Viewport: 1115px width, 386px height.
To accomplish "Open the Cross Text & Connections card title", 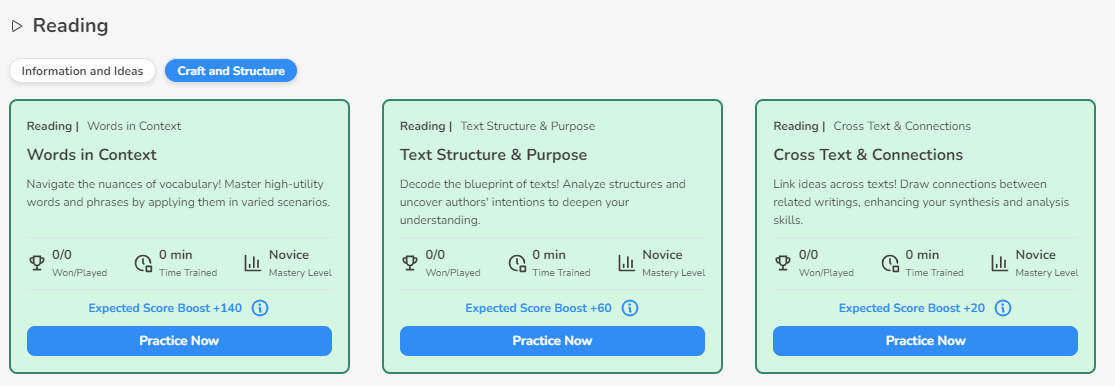I will [x=868, y=154].
